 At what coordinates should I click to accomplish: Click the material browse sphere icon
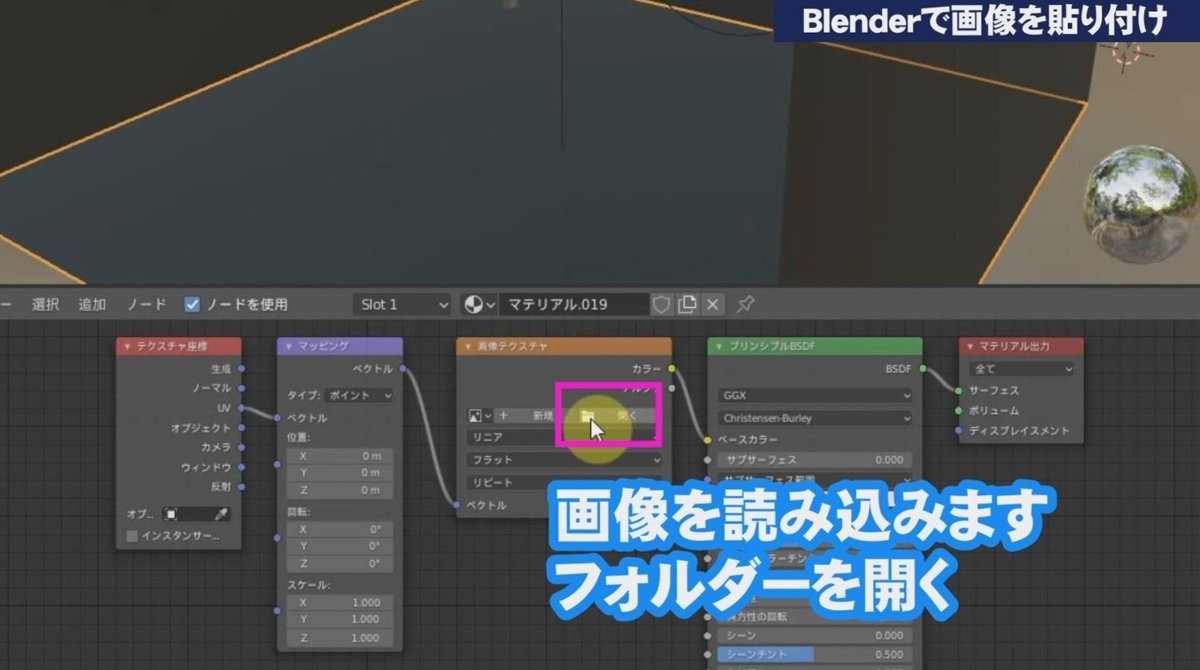click(478, 304)
